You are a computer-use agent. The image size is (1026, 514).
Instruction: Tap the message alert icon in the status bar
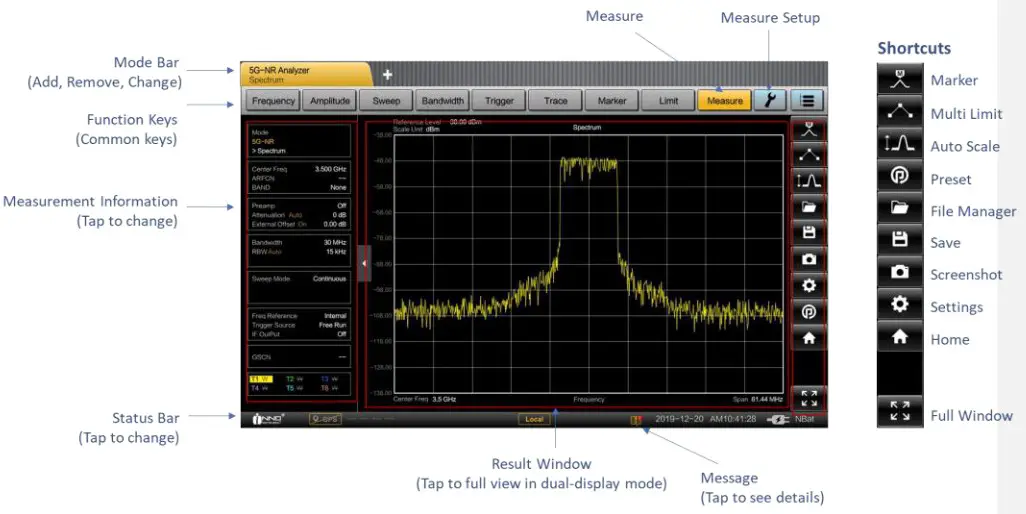coord(635,420)
